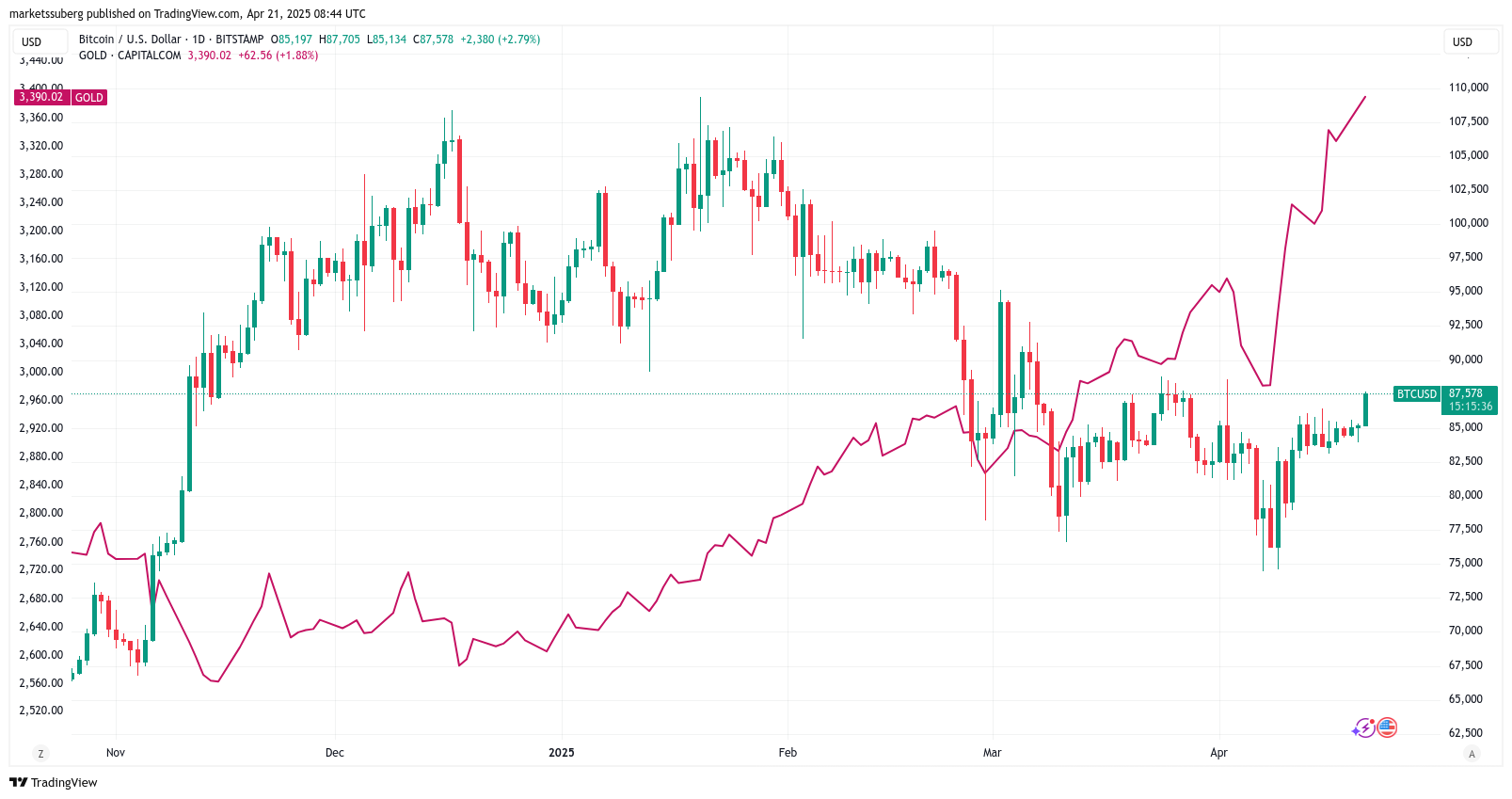
Task: Click the 'A' corner control near the price scale
Action: click(1473, 753)
